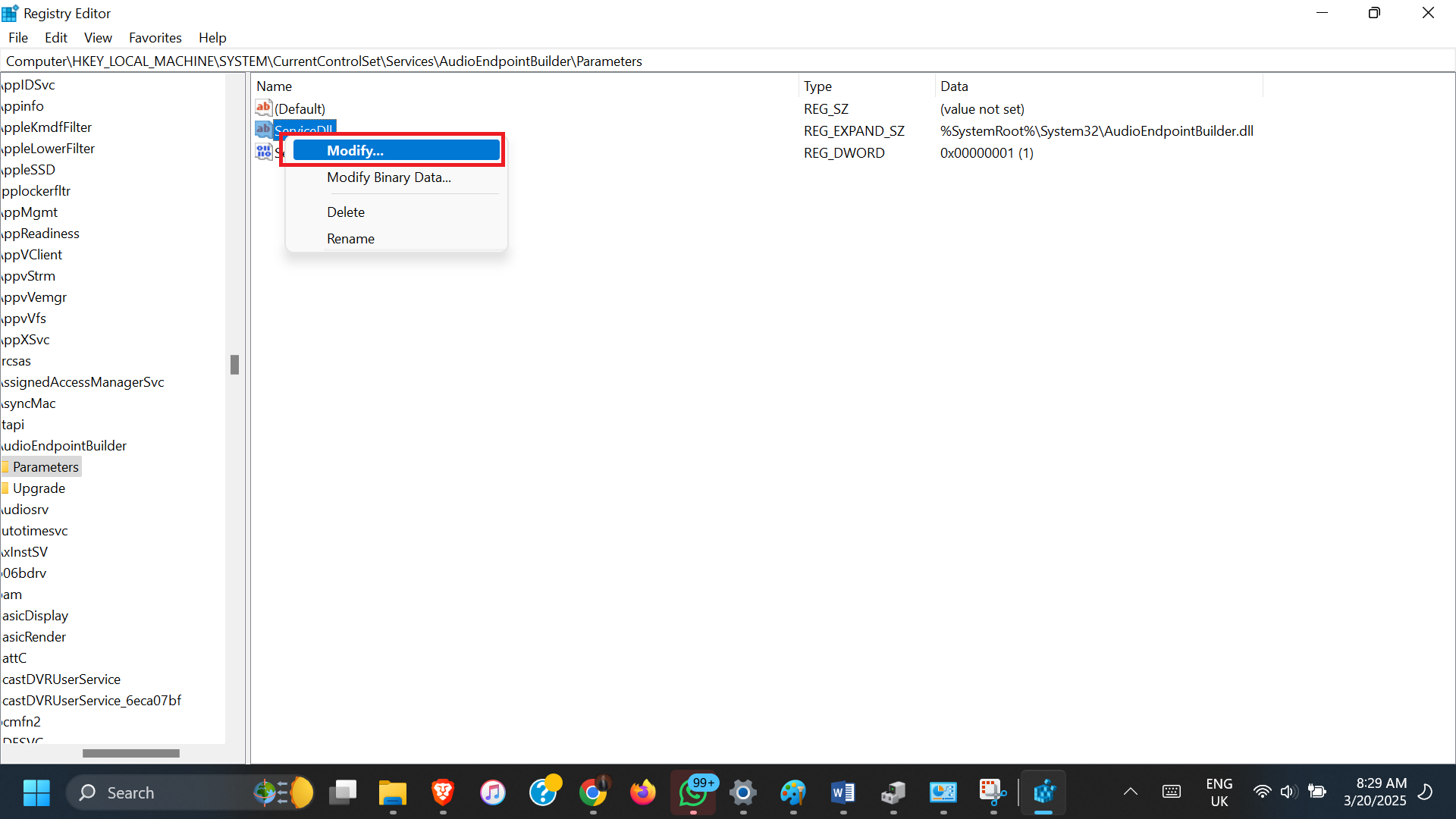
Task: Click the Registry Editor taskbar icon
Action: click(1043, 792)
